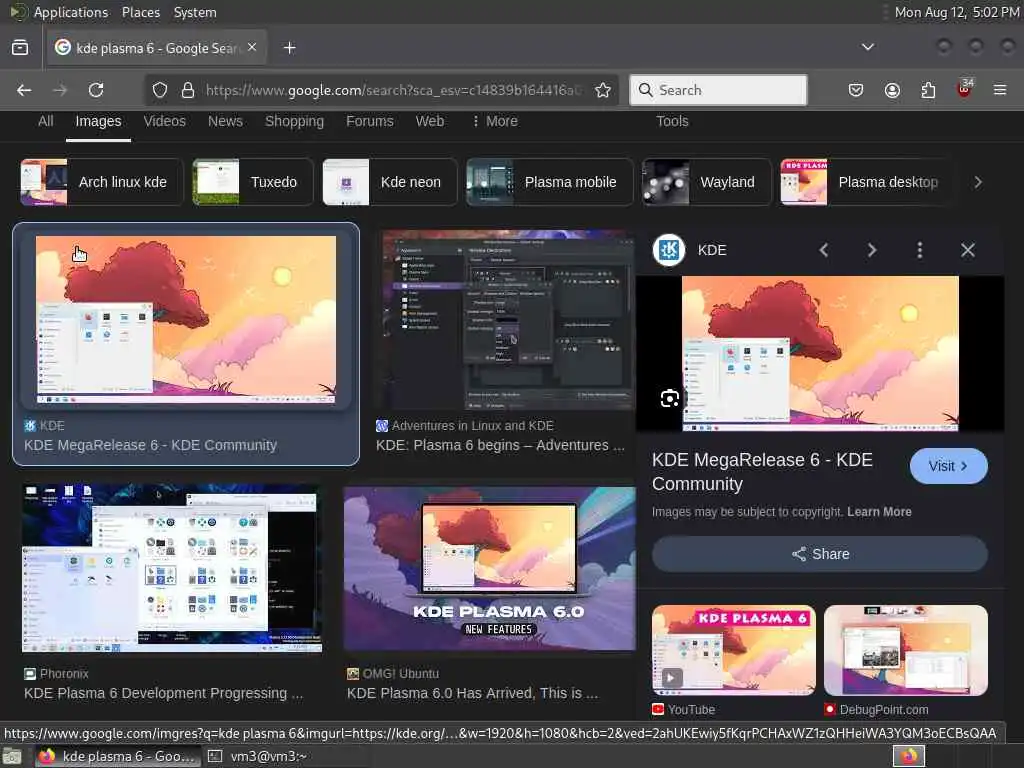Open the Forums results tab
This screenshot has height=768, width=1024.
370,121
